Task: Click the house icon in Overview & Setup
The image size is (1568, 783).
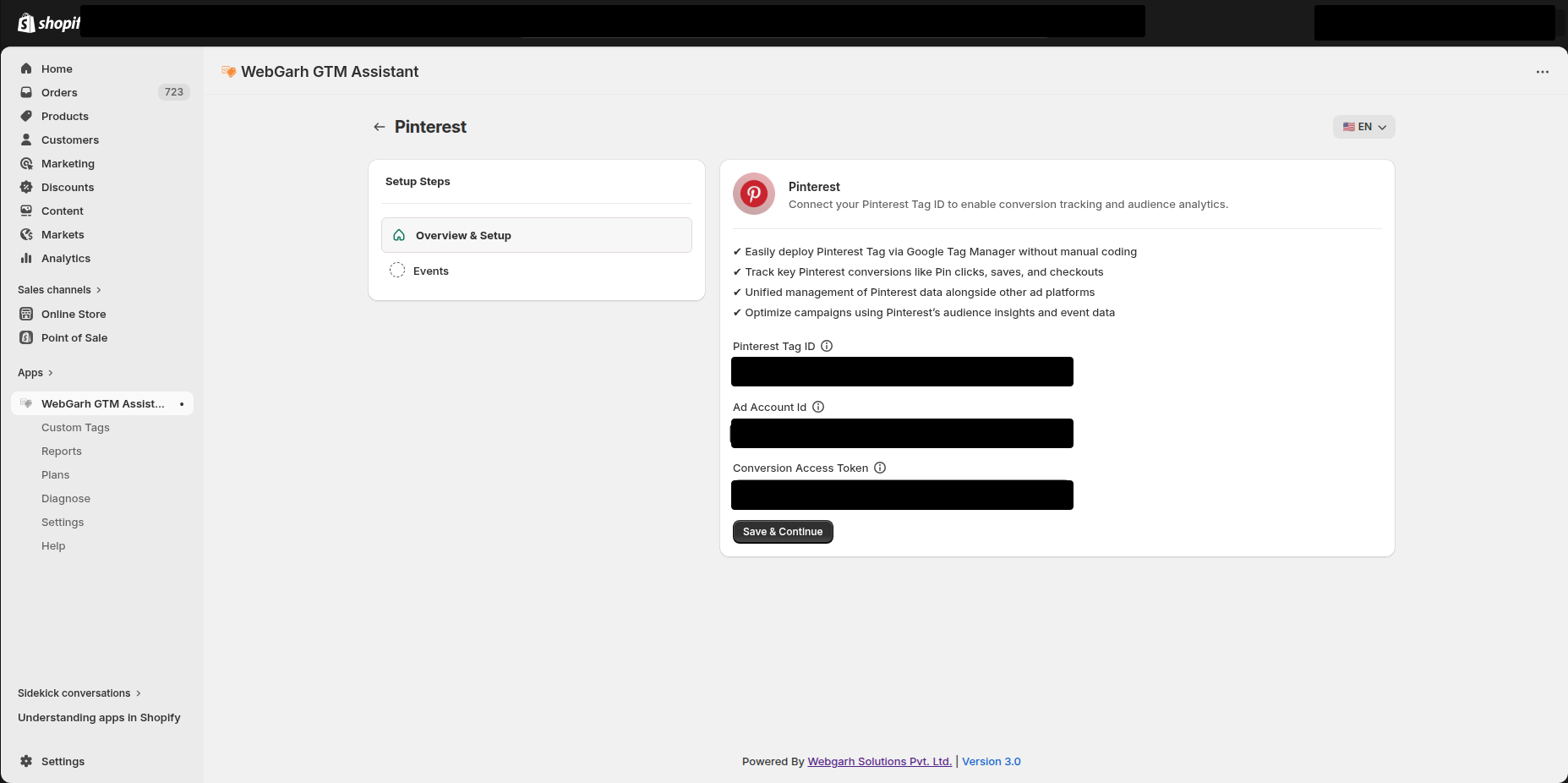Action: (x=399, y=235)
